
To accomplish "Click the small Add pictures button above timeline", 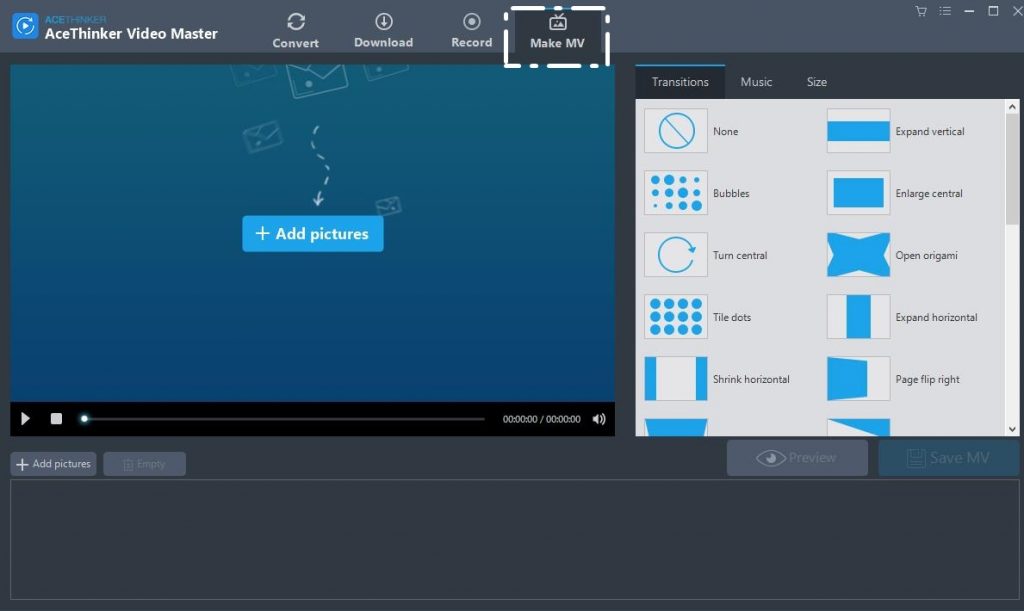I will click(54, 463).
